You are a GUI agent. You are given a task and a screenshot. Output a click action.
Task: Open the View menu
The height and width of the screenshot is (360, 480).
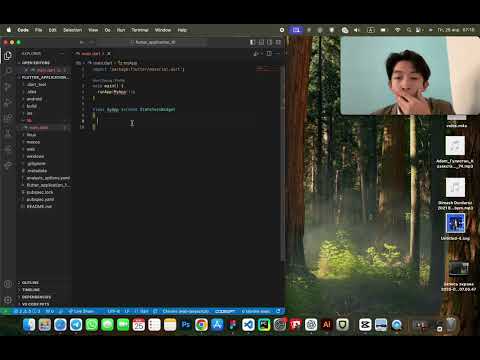(x=93, y=30)
